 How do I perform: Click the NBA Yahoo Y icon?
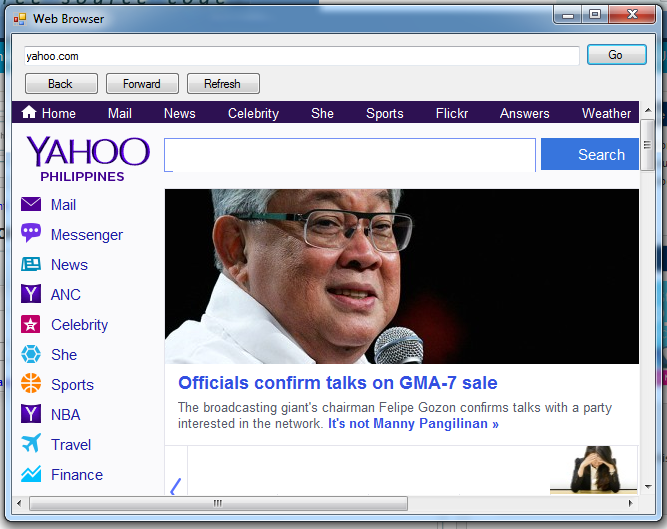pyautogui.click(x=31, y=414)
